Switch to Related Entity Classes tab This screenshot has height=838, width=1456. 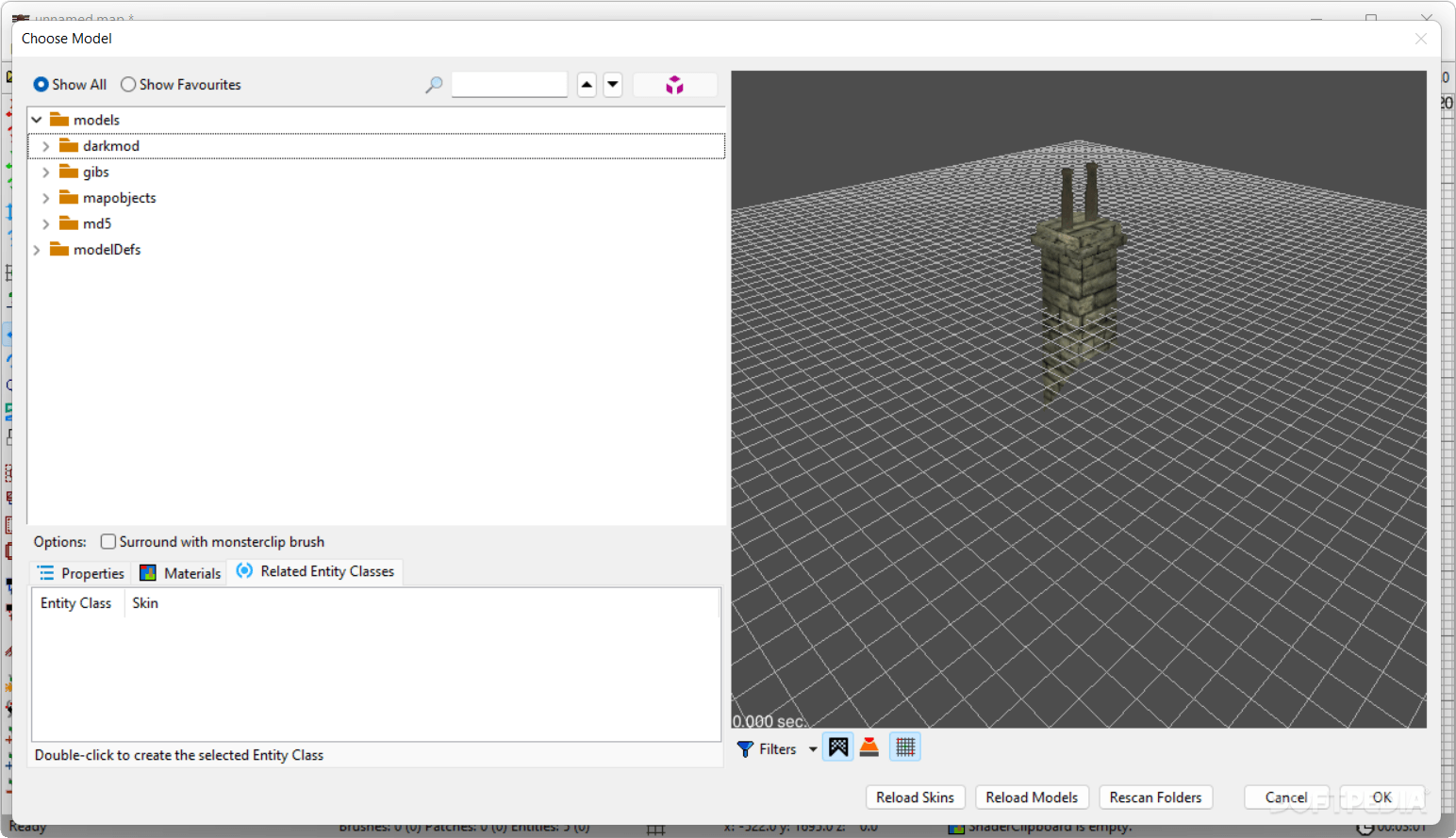click(x=315, y=571)
